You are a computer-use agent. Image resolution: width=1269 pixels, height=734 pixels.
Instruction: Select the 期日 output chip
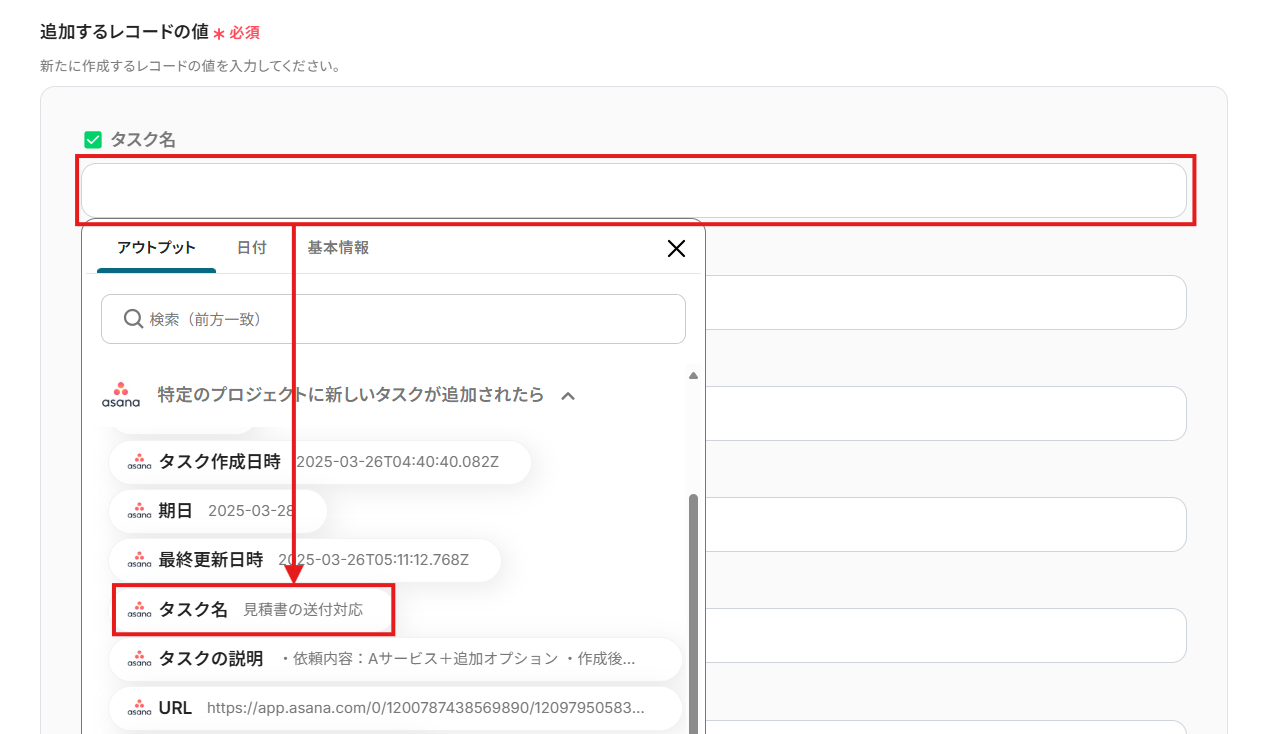218,511
